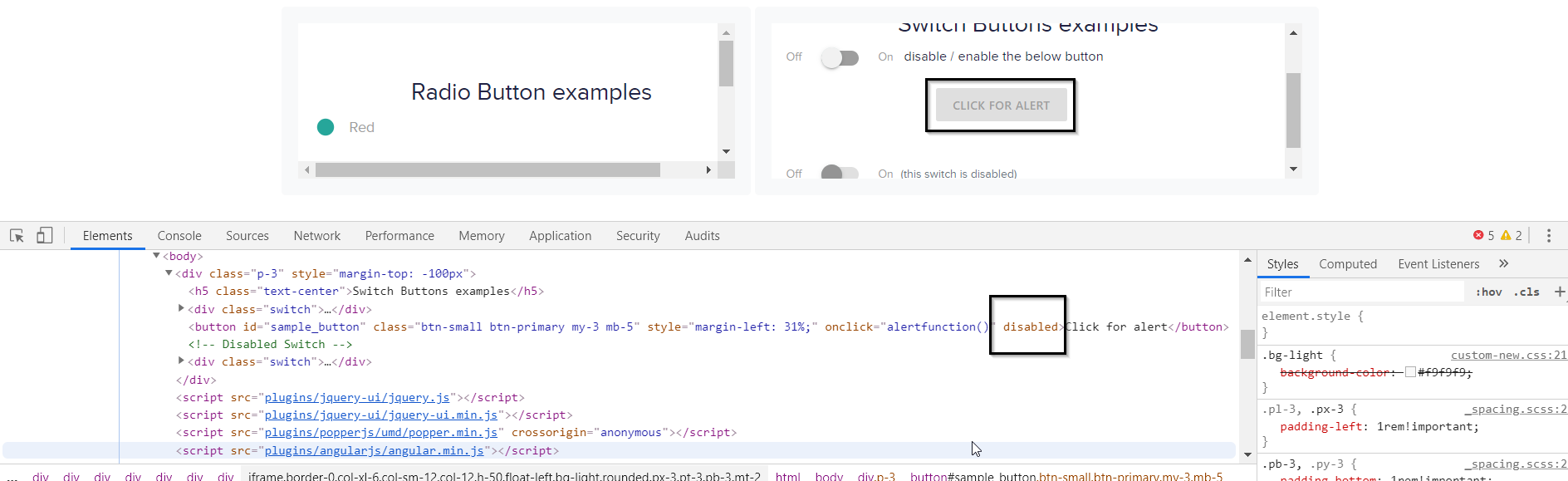Open plugins/jquery-ui/jquery.js script link

[357, 397]
